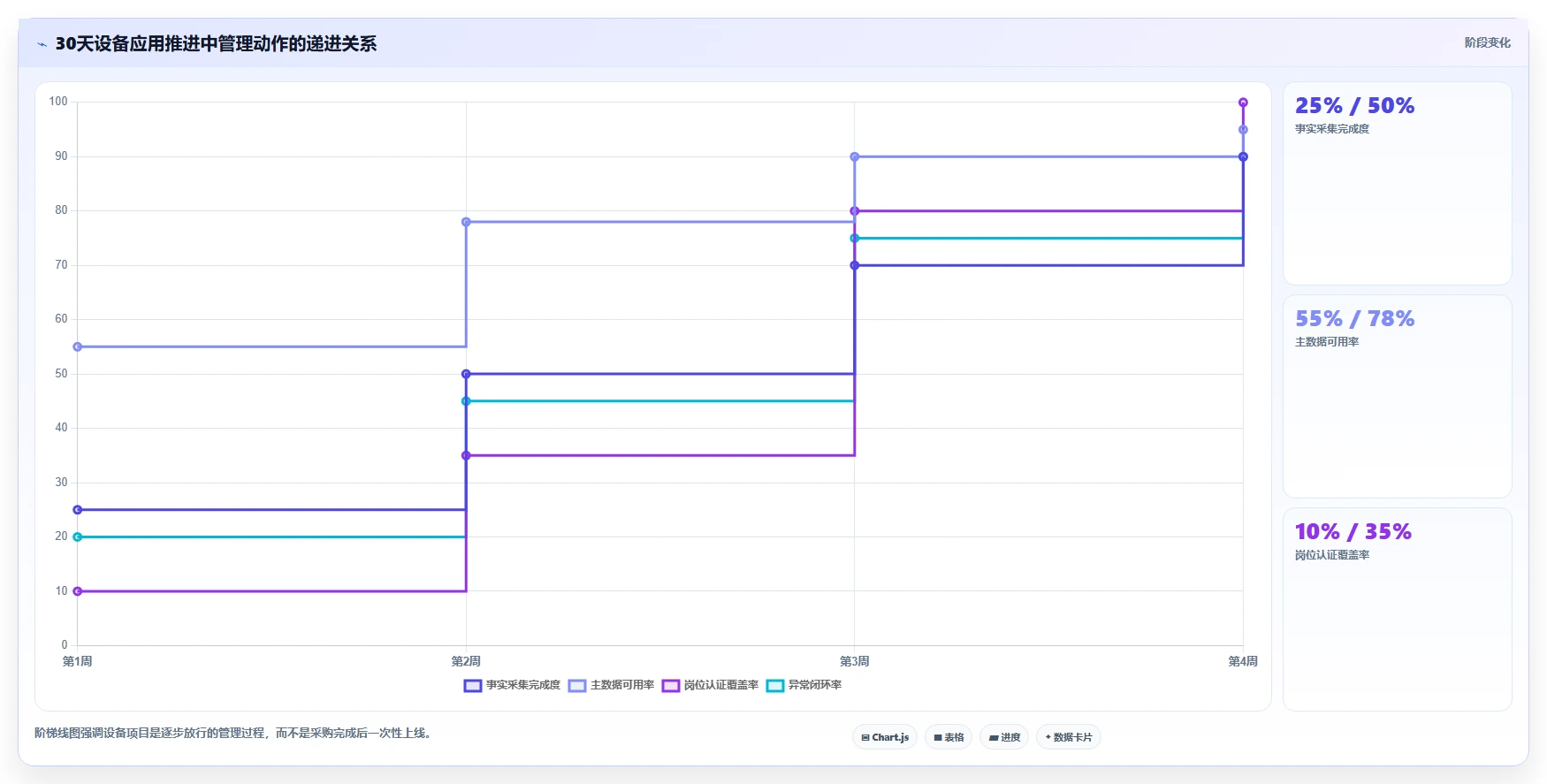Click the 事实采集完成度 point at 90 in 第4周
This screenshot has width=1547, height=784.
click(x=1243, y=156)
